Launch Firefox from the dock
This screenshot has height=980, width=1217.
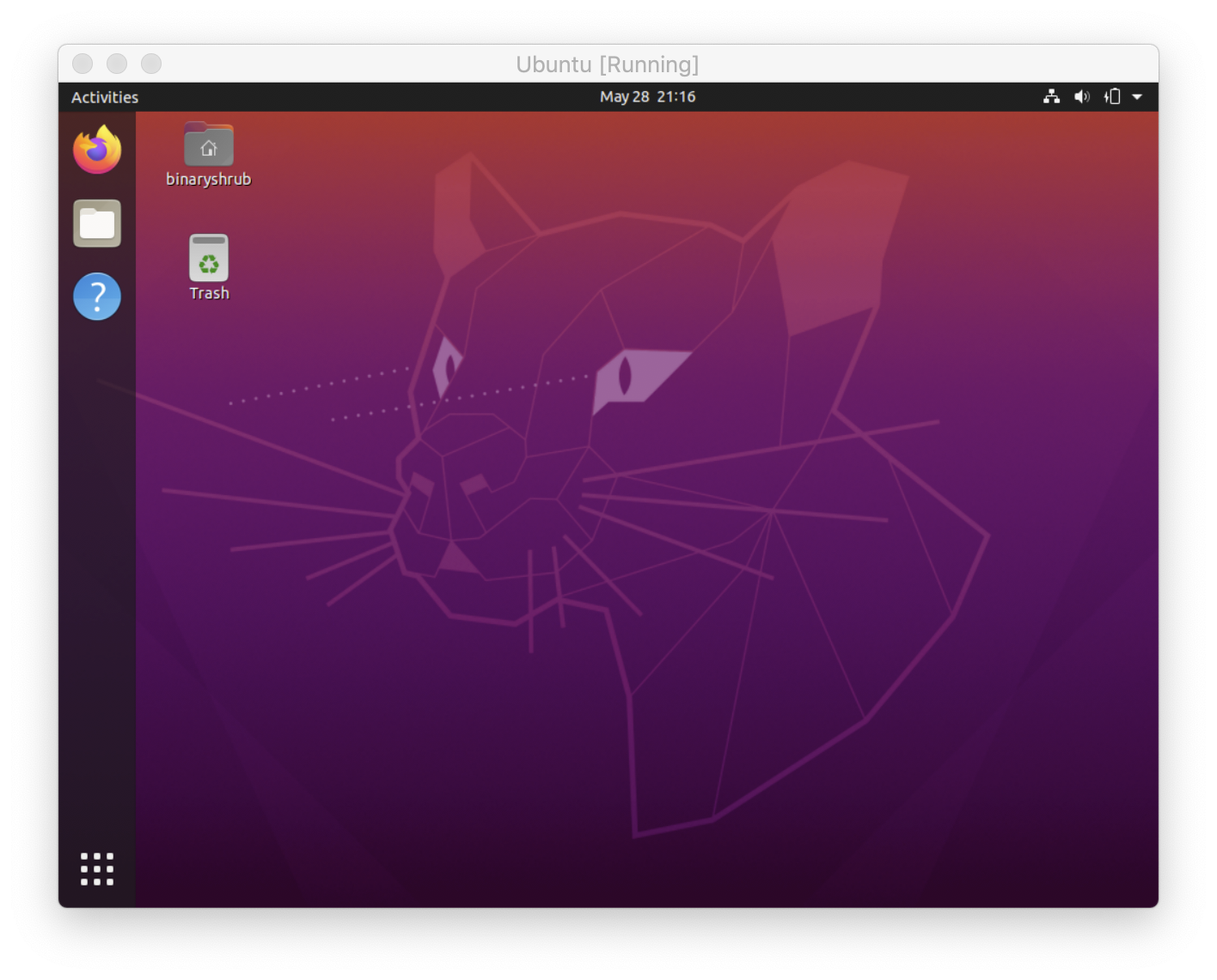click(x=97, y=150)
